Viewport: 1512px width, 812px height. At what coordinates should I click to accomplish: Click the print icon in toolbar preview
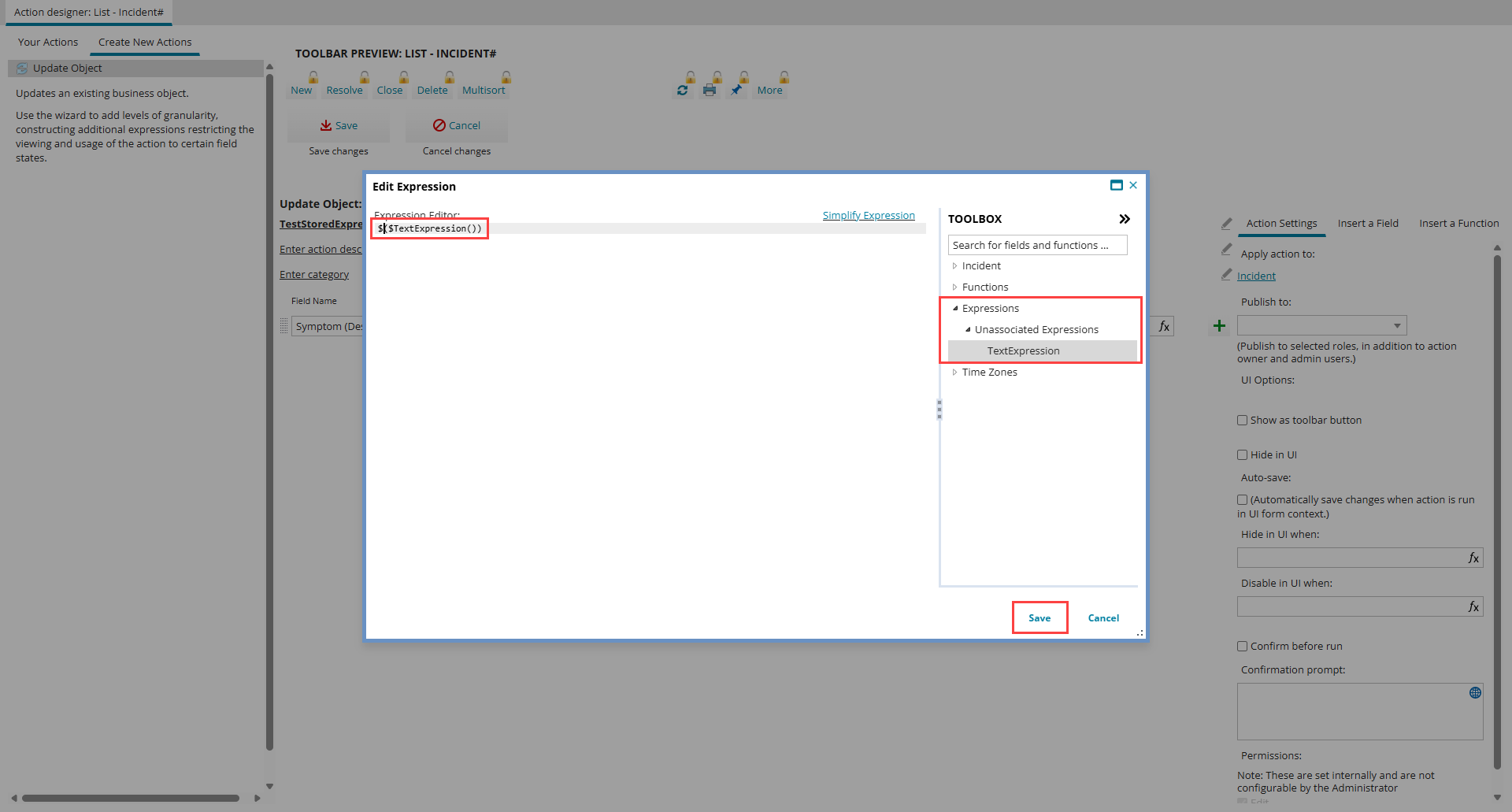[710, 91]
